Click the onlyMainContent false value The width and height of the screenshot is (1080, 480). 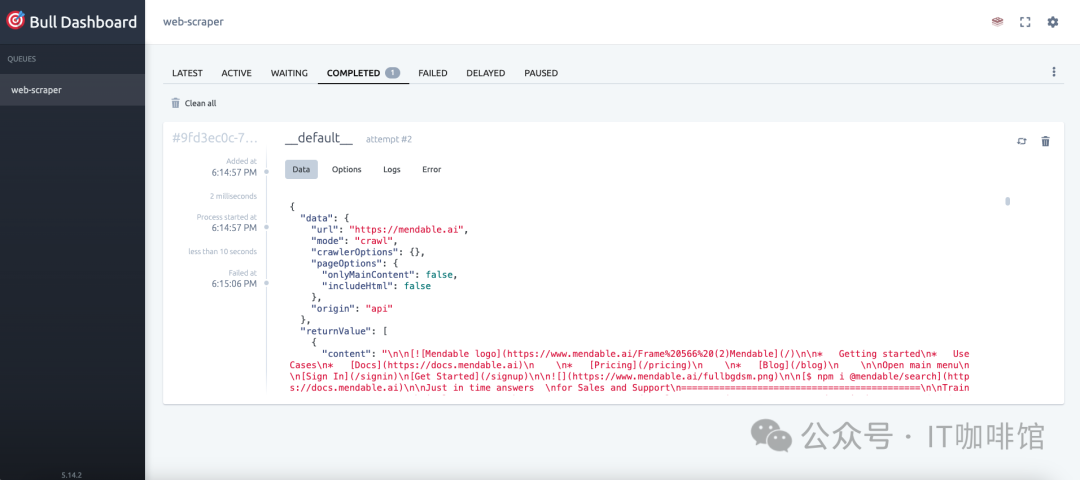coord(441,274)
